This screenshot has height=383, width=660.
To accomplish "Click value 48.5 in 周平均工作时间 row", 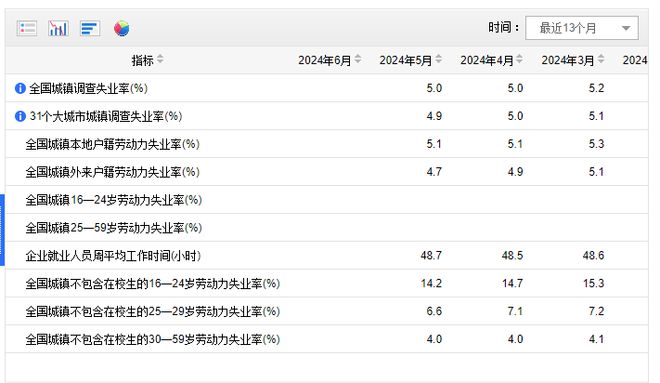I will 512,255.
